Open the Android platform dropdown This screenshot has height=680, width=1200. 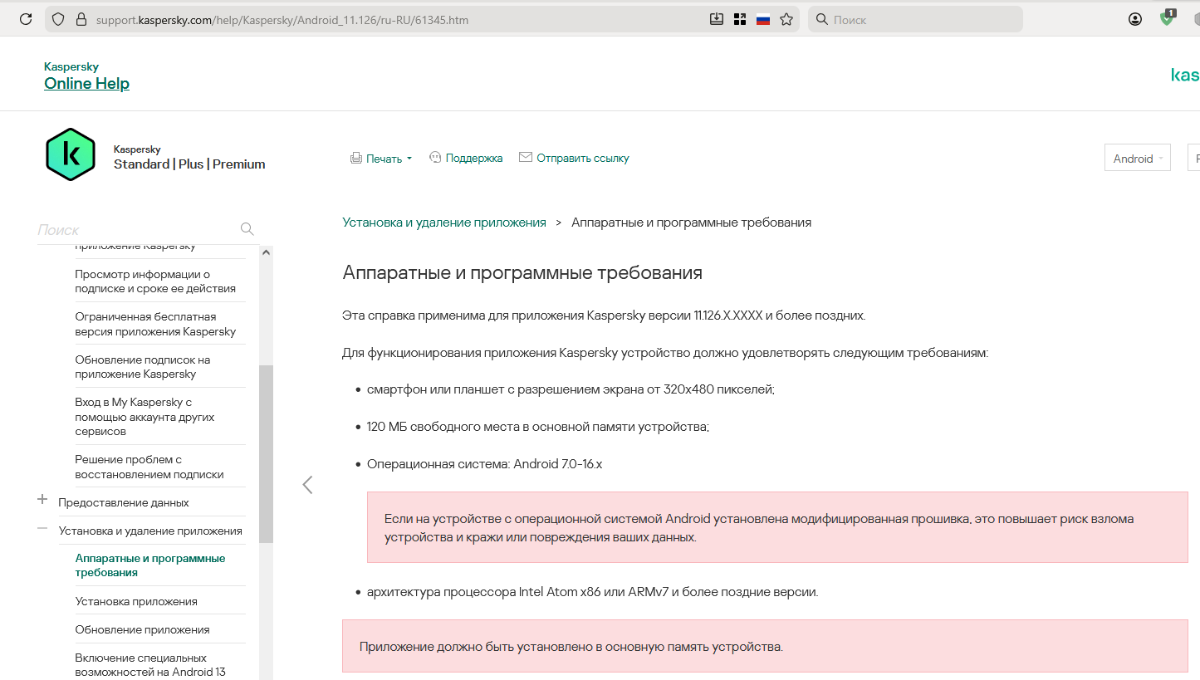pyautogui.click(x=1138, y=158)
